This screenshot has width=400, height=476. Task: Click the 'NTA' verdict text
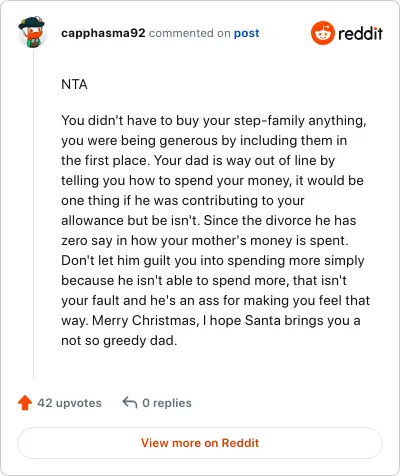[74, 84]
